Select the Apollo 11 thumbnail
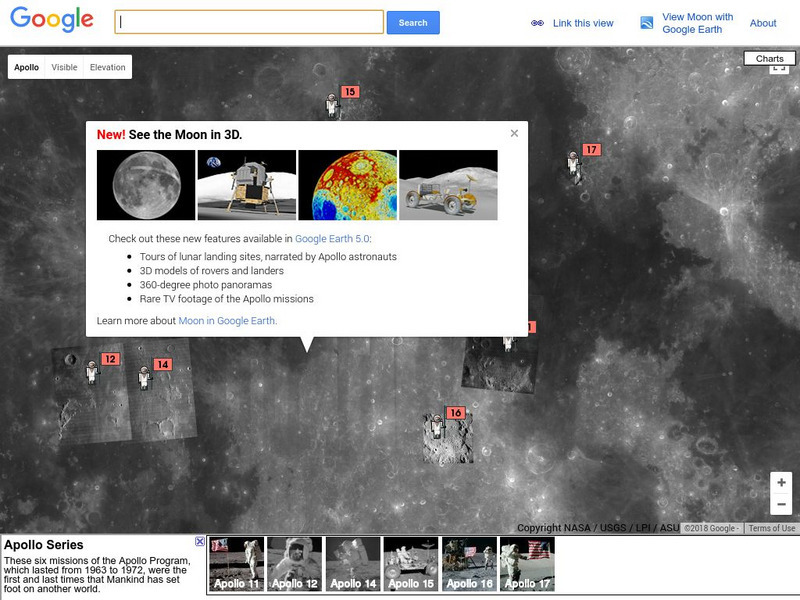800x600 pixels. (x=236, y=564)
